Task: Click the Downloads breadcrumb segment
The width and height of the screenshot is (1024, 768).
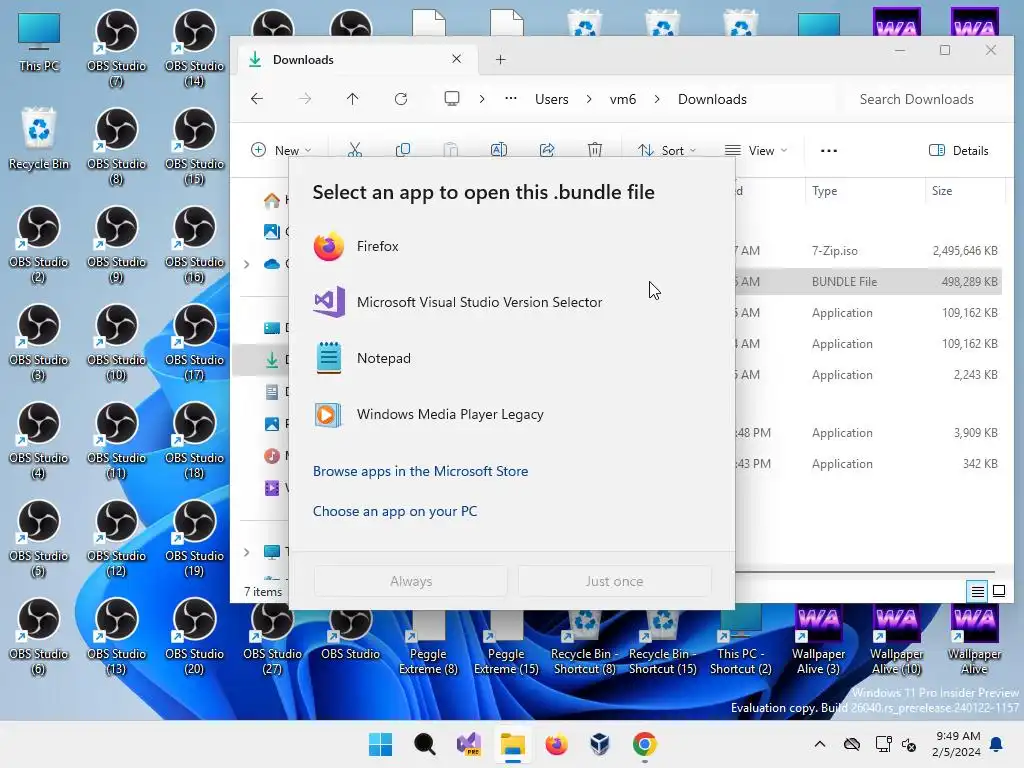Action: click(x=712, y=99)
